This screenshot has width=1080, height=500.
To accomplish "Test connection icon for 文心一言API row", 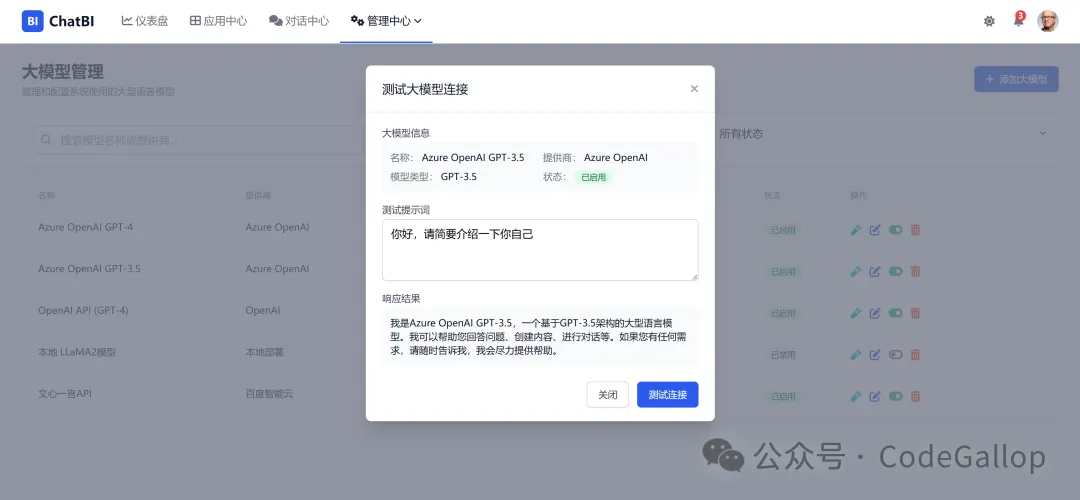I will [x=855, y=397].
